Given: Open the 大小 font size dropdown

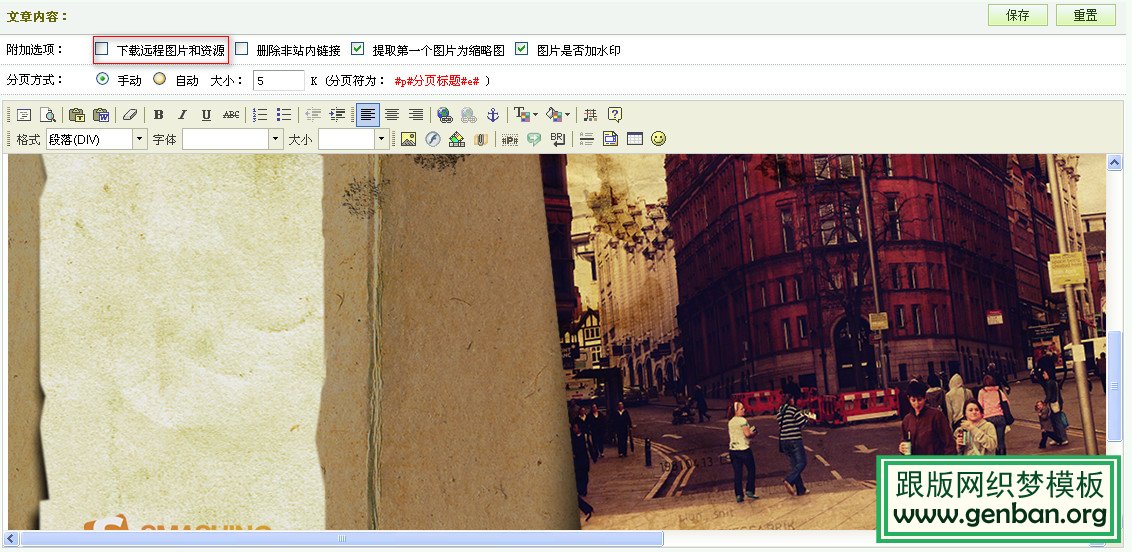Looking at the screenshot, I should (x=381, y=140).
